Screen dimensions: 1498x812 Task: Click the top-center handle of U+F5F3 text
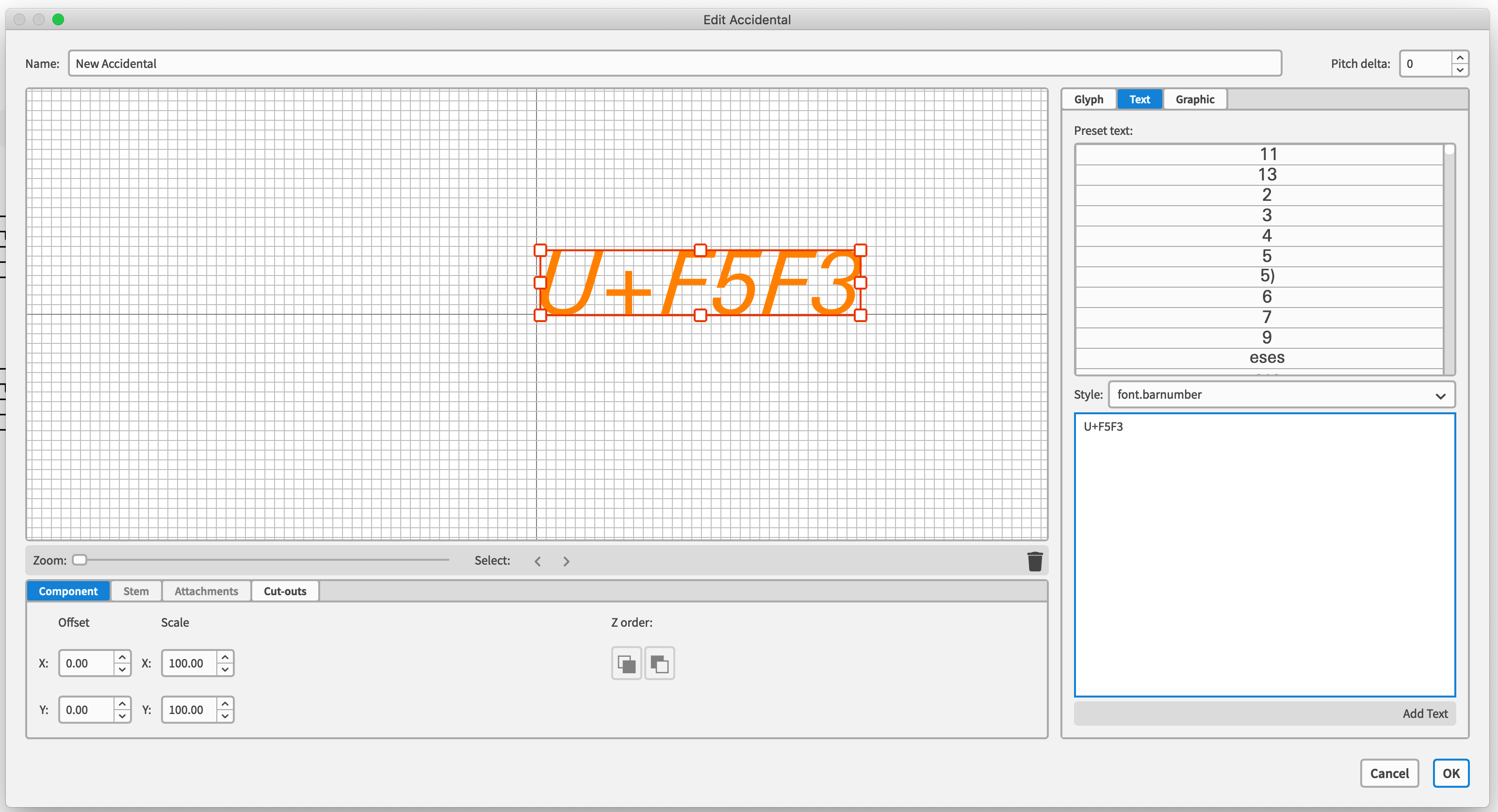coord(700,250)
